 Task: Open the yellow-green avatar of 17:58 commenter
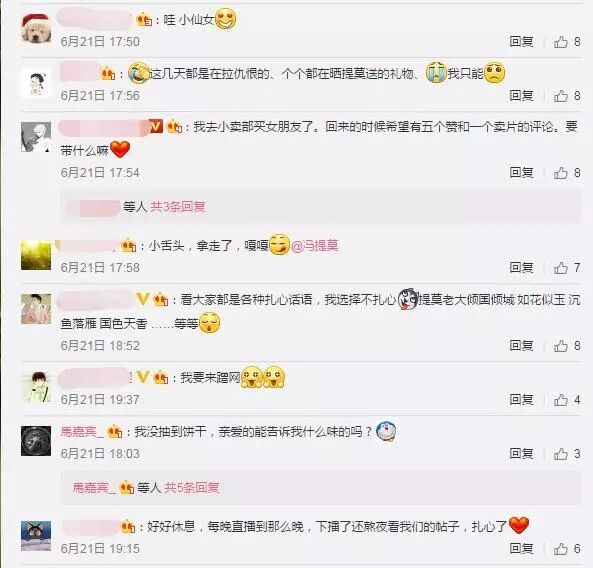[x=36, y=255]
